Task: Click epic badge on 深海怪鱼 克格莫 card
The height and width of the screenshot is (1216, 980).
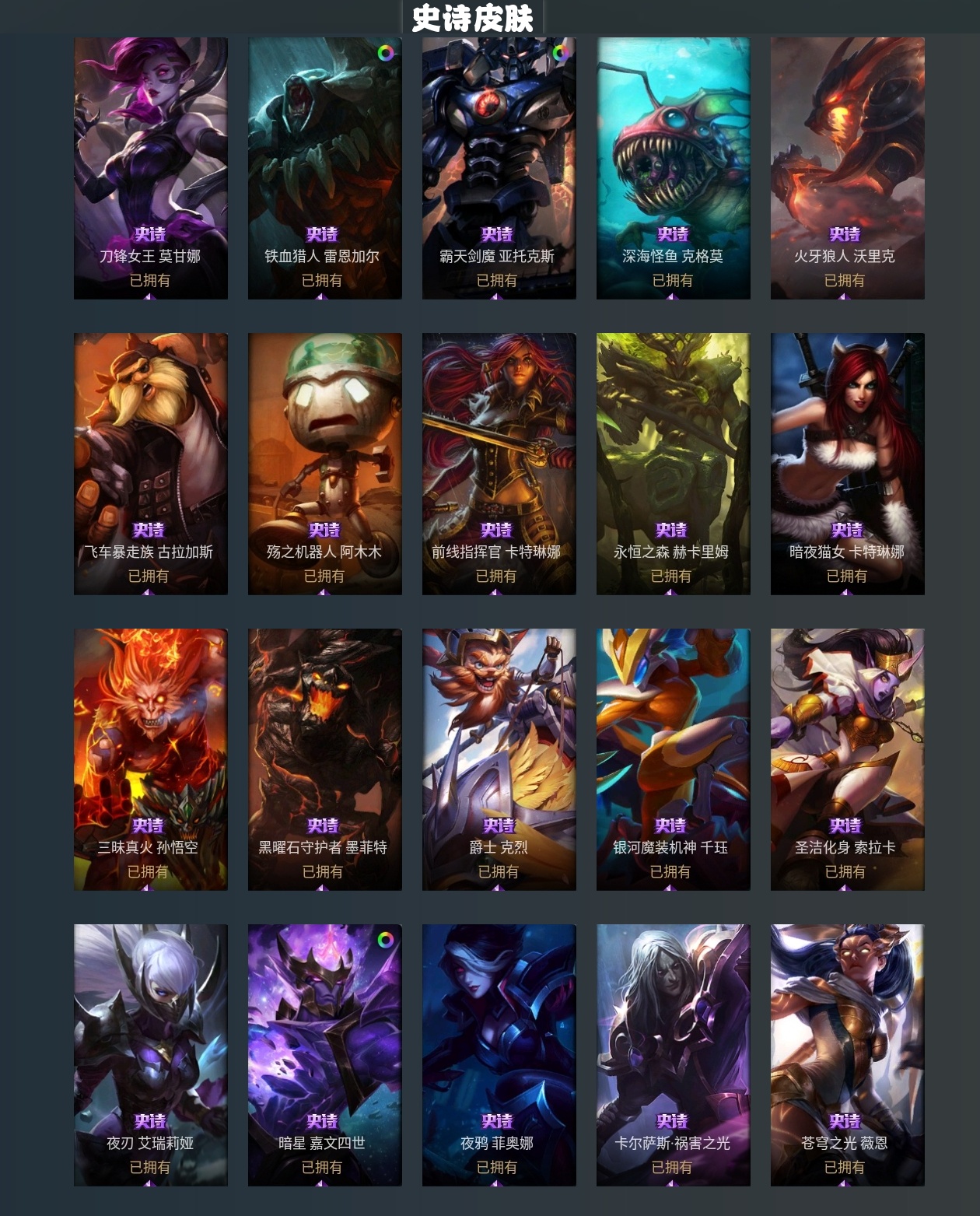Action: point(673,234)
